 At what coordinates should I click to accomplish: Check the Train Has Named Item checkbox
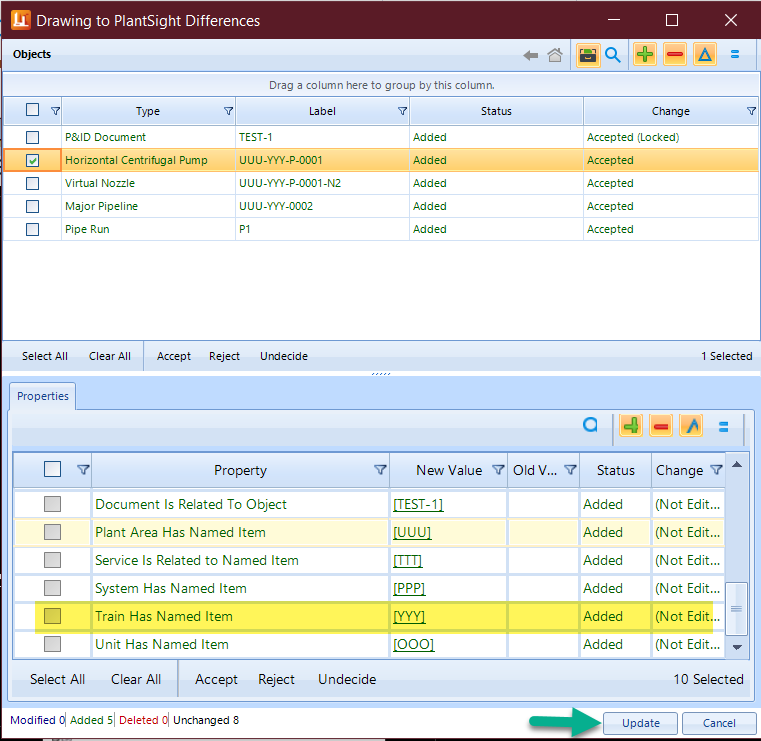(52, 616)
